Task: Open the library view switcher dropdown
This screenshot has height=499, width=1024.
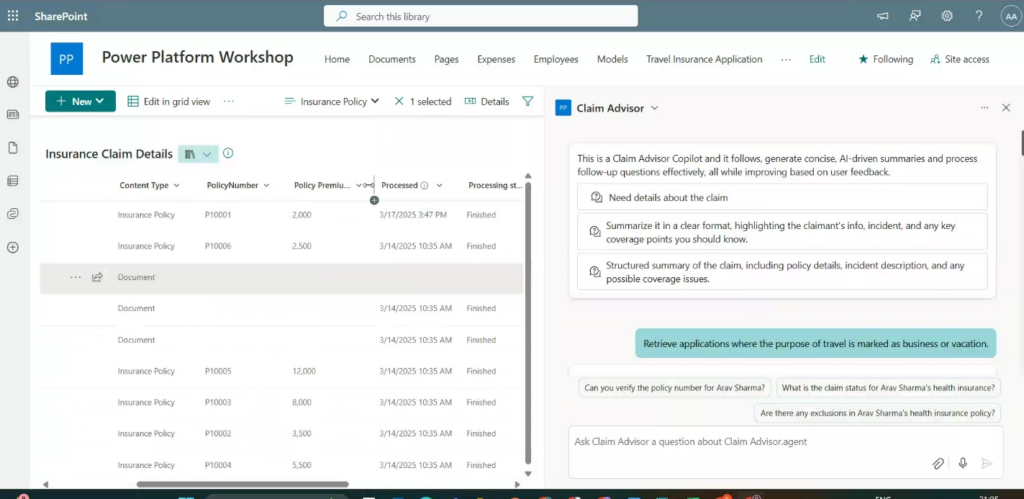Action: coord(198,154)
